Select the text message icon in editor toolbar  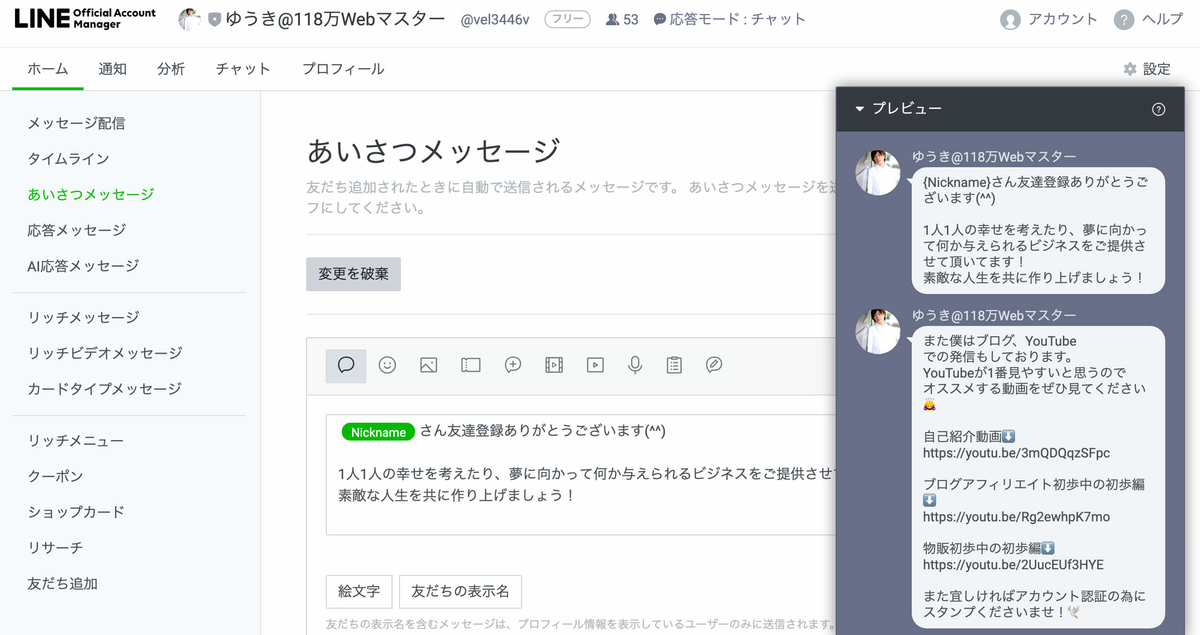pos(346,365)
